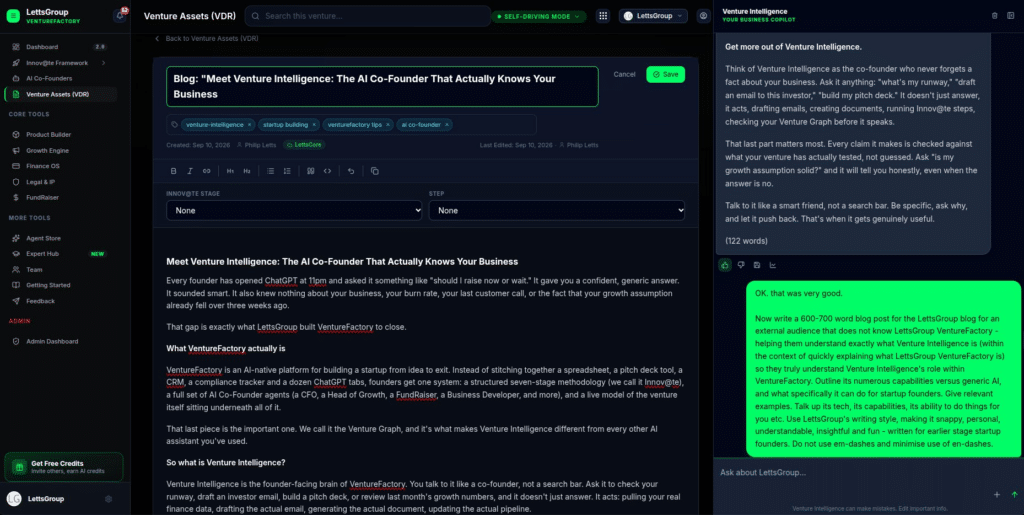Click Cancel next to Save
Viewport: 1024px width, 515px height.
(624, 74)
